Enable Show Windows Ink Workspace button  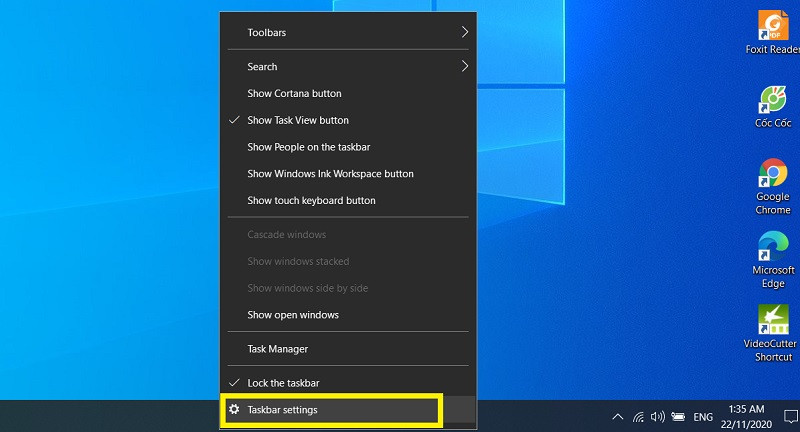click(x=348, y=173)
